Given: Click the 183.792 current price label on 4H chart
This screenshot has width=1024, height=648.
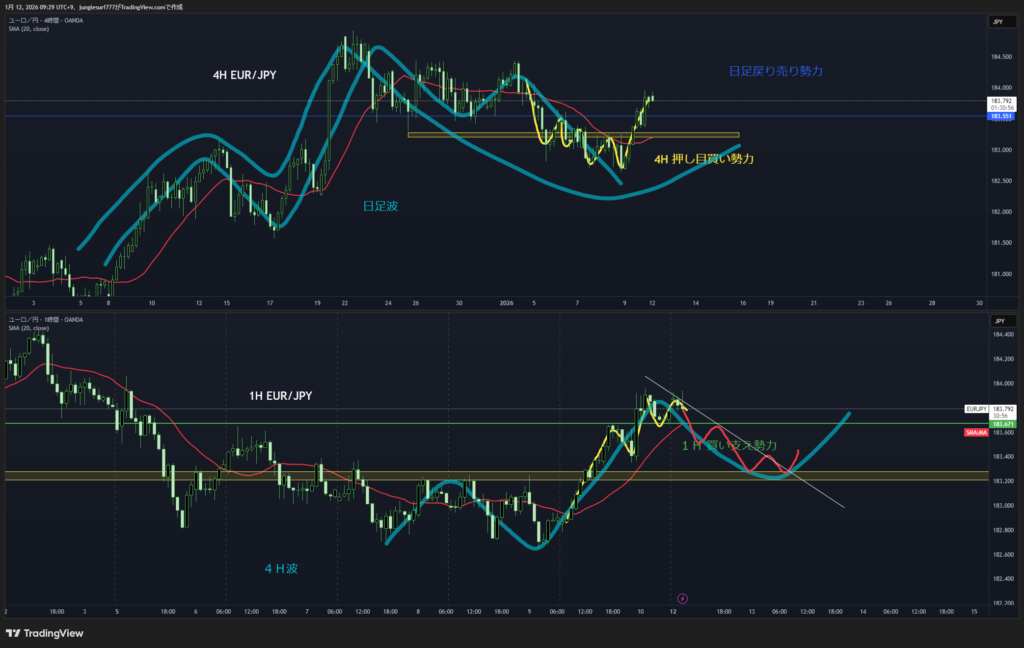Looking at the screenshot, I should (x=1000, y=101).
